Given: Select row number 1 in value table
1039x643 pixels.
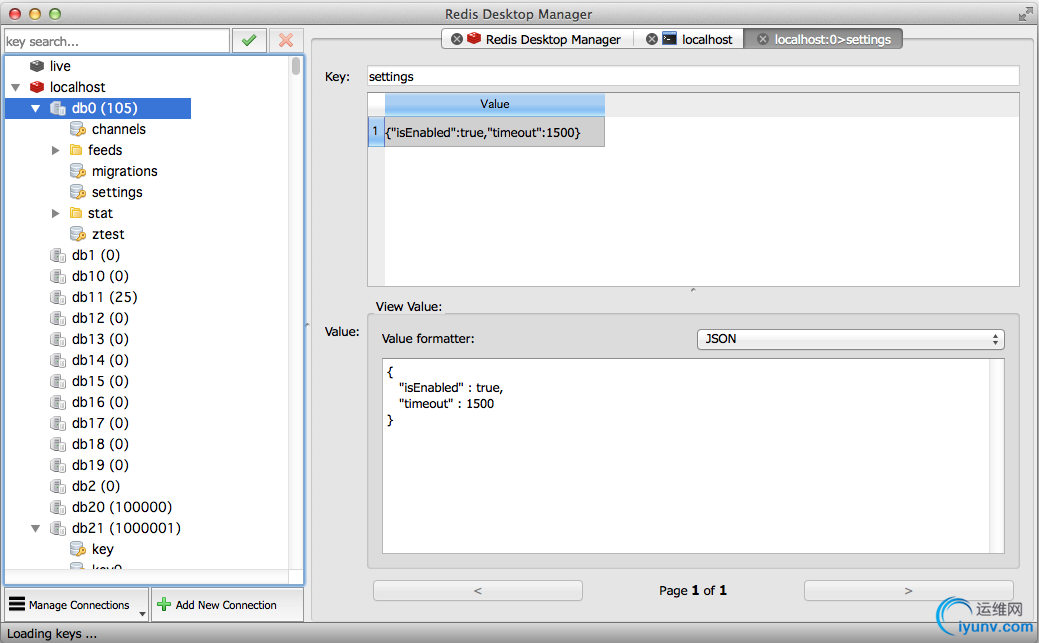Looking at the screenshot, I should click(376, 131).
